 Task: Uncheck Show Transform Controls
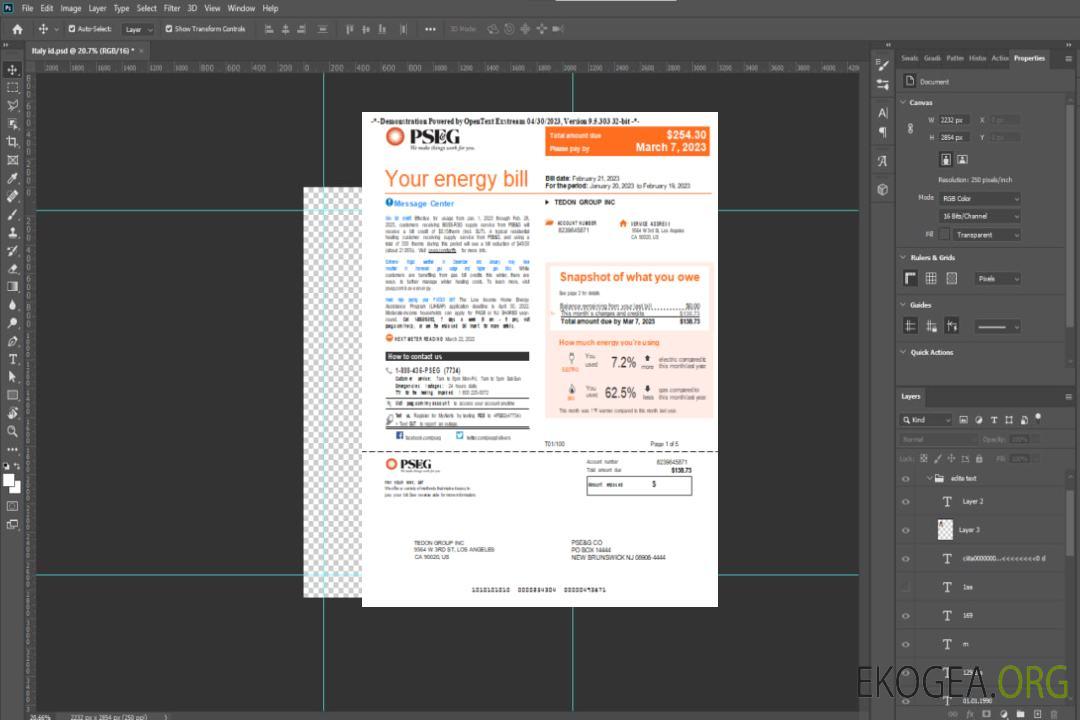[x=168, y=29]
